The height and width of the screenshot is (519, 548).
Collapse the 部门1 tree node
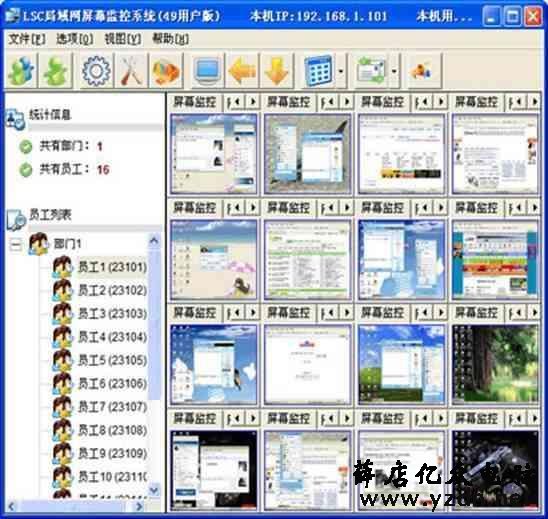[15, 244]
